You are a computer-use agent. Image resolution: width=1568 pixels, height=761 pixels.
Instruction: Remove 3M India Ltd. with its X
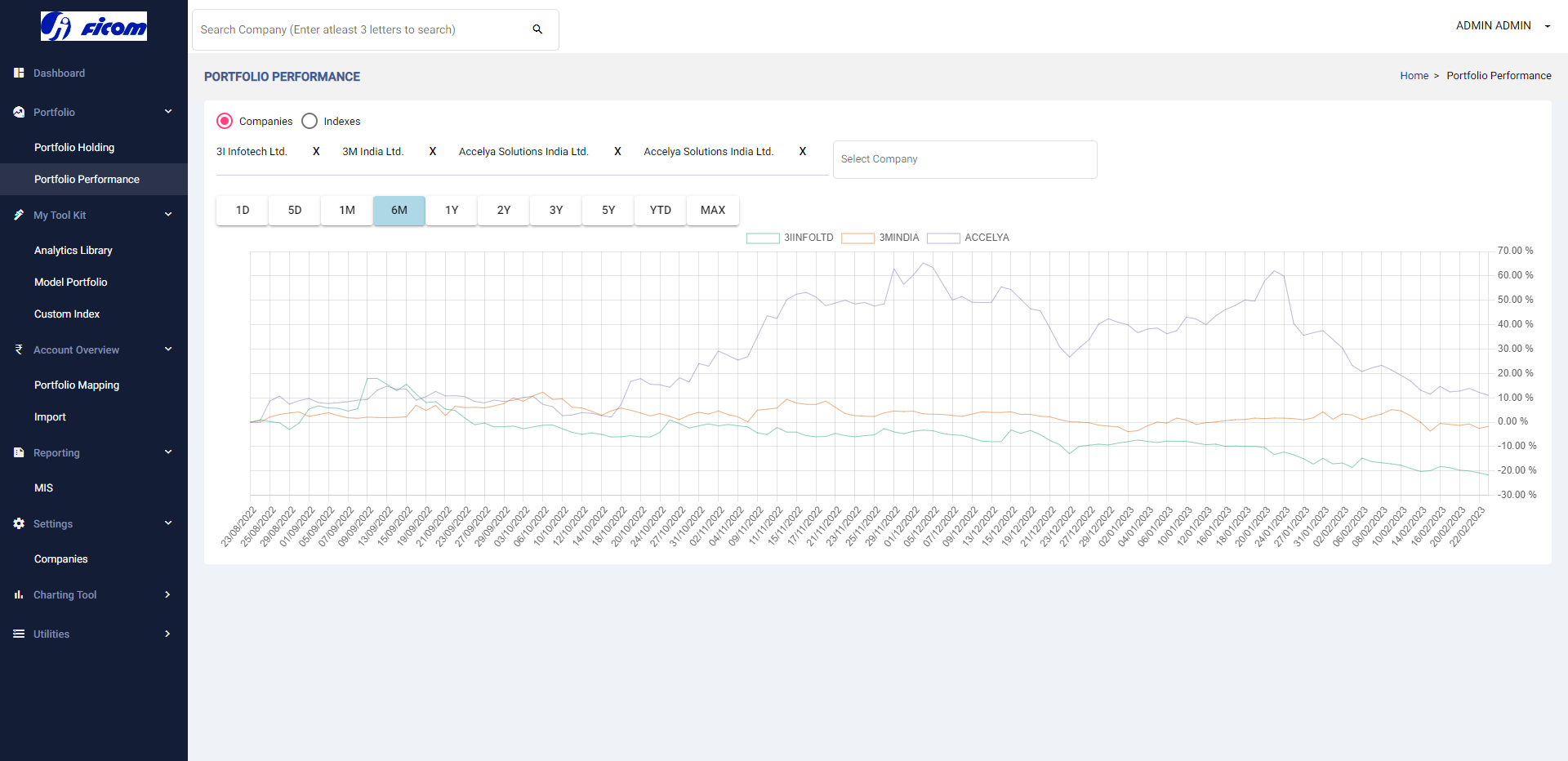(433, 152)
